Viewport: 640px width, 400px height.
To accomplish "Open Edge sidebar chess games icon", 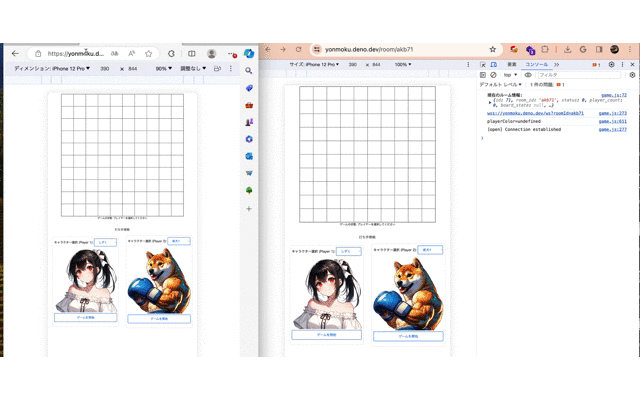I will (x=249, y=122).
